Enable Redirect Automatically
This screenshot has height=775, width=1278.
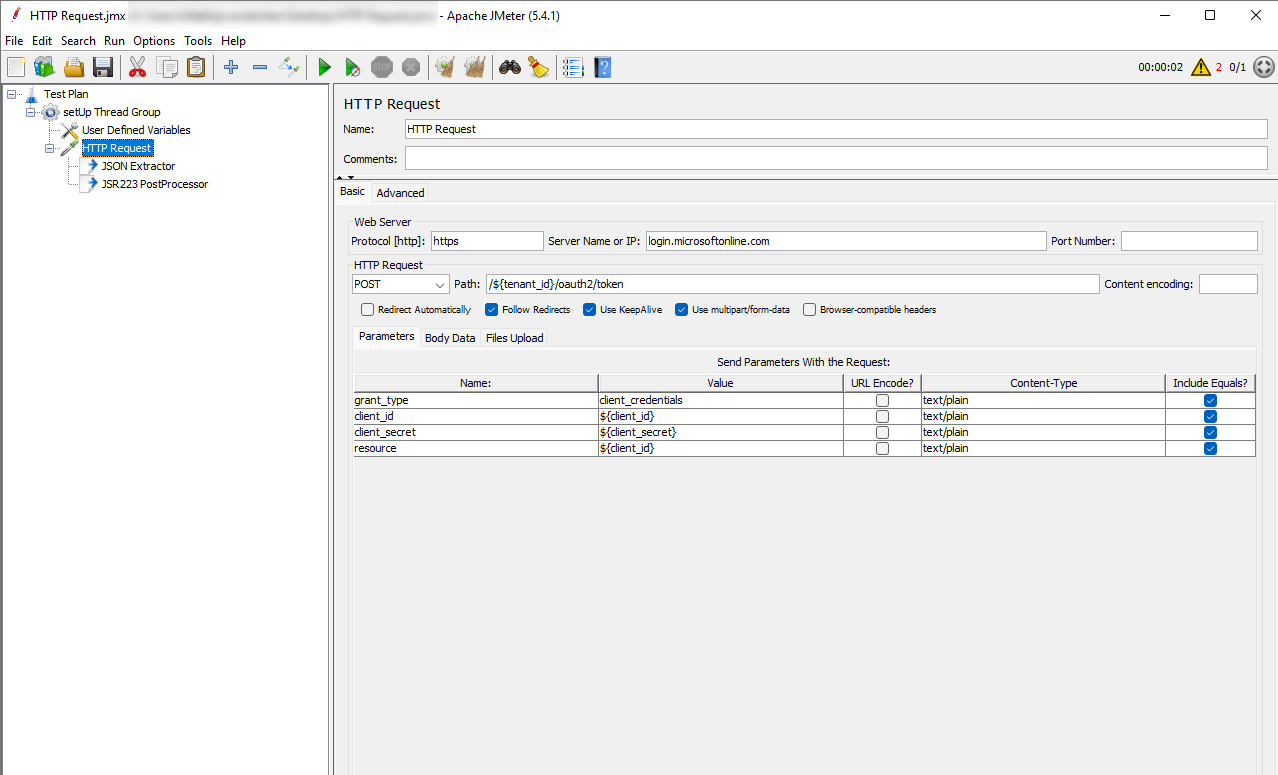click(367, 309)
